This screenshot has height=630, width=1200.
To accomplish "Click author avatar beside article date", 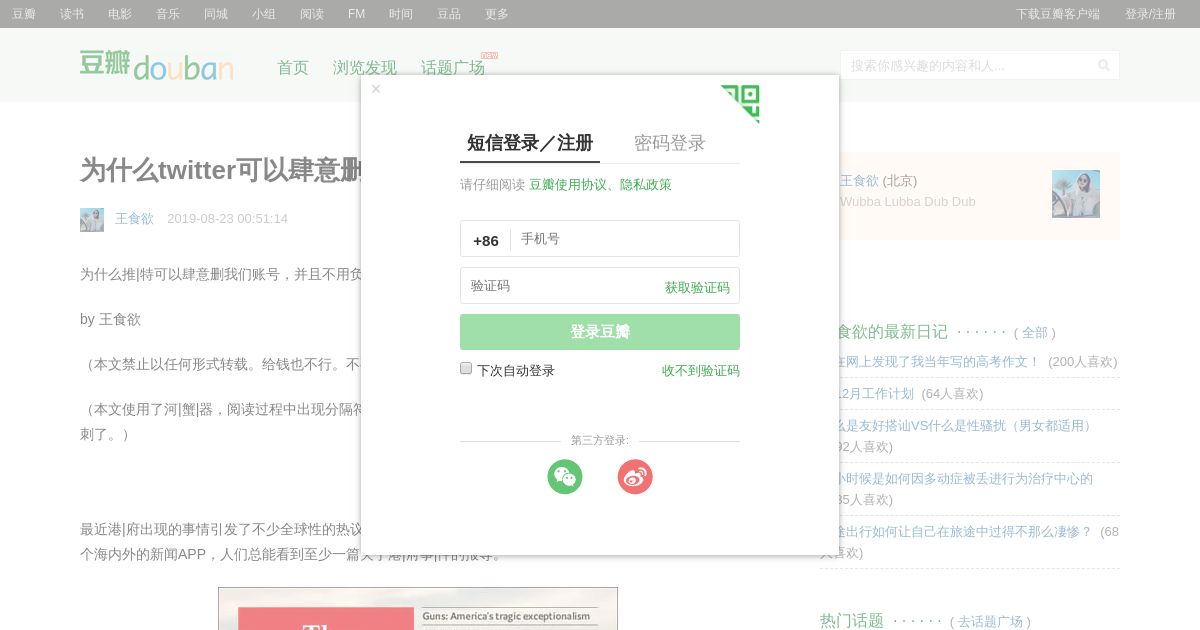I will click(x=92, y=220).
